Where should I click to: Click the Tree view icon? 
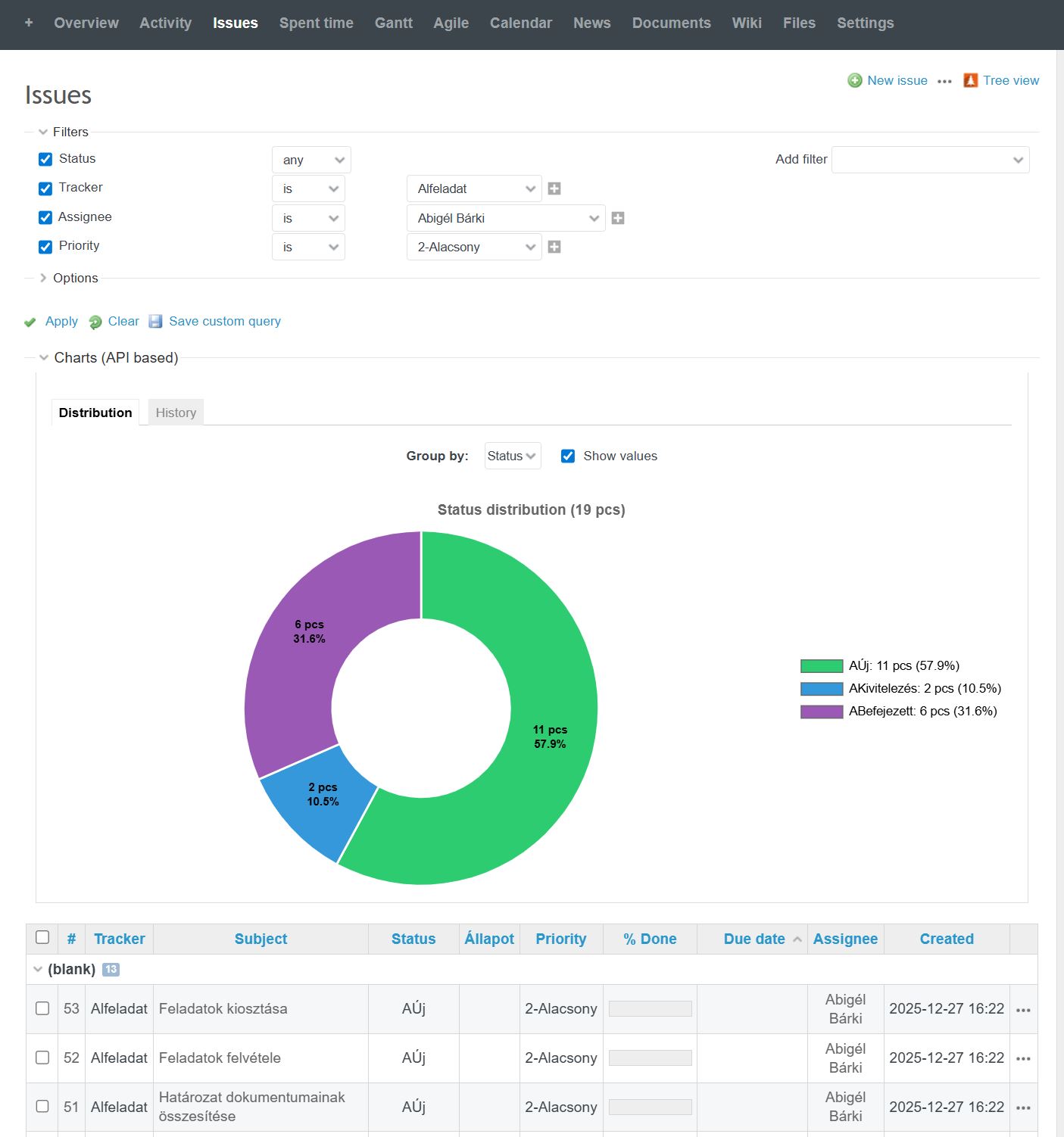click(x=970, y=80)
